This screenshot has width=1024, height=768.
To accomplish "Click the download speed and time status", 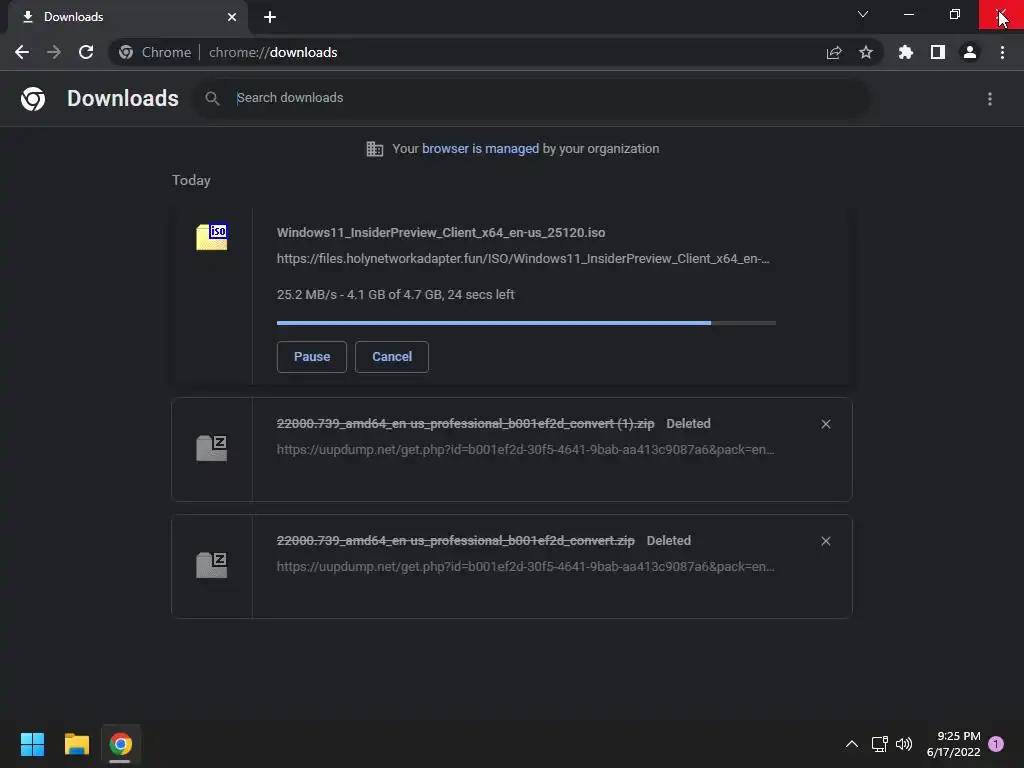I will point(396,295).
